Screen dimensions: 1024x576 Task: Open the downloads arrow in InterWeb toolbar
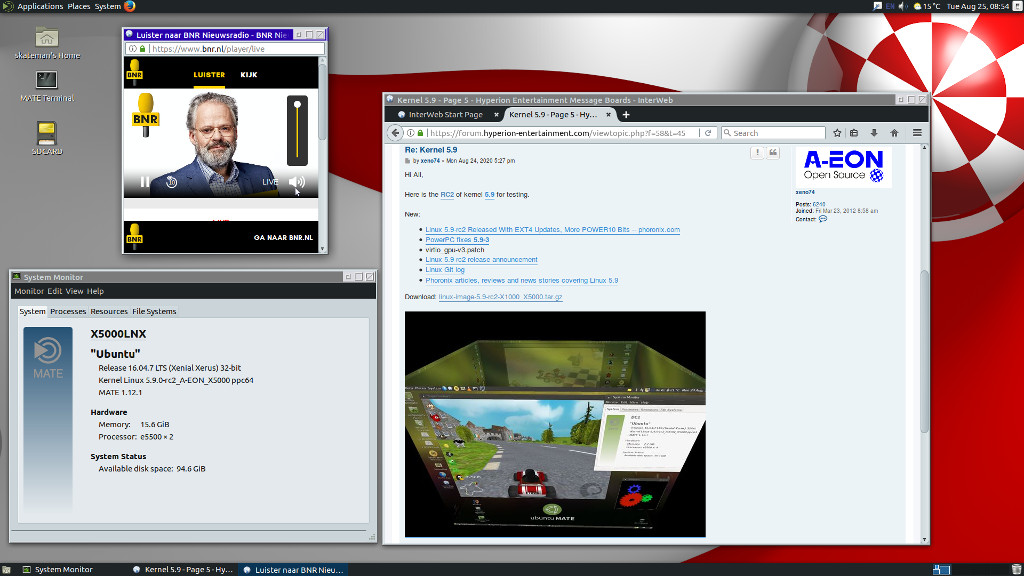tap(874, 133)
